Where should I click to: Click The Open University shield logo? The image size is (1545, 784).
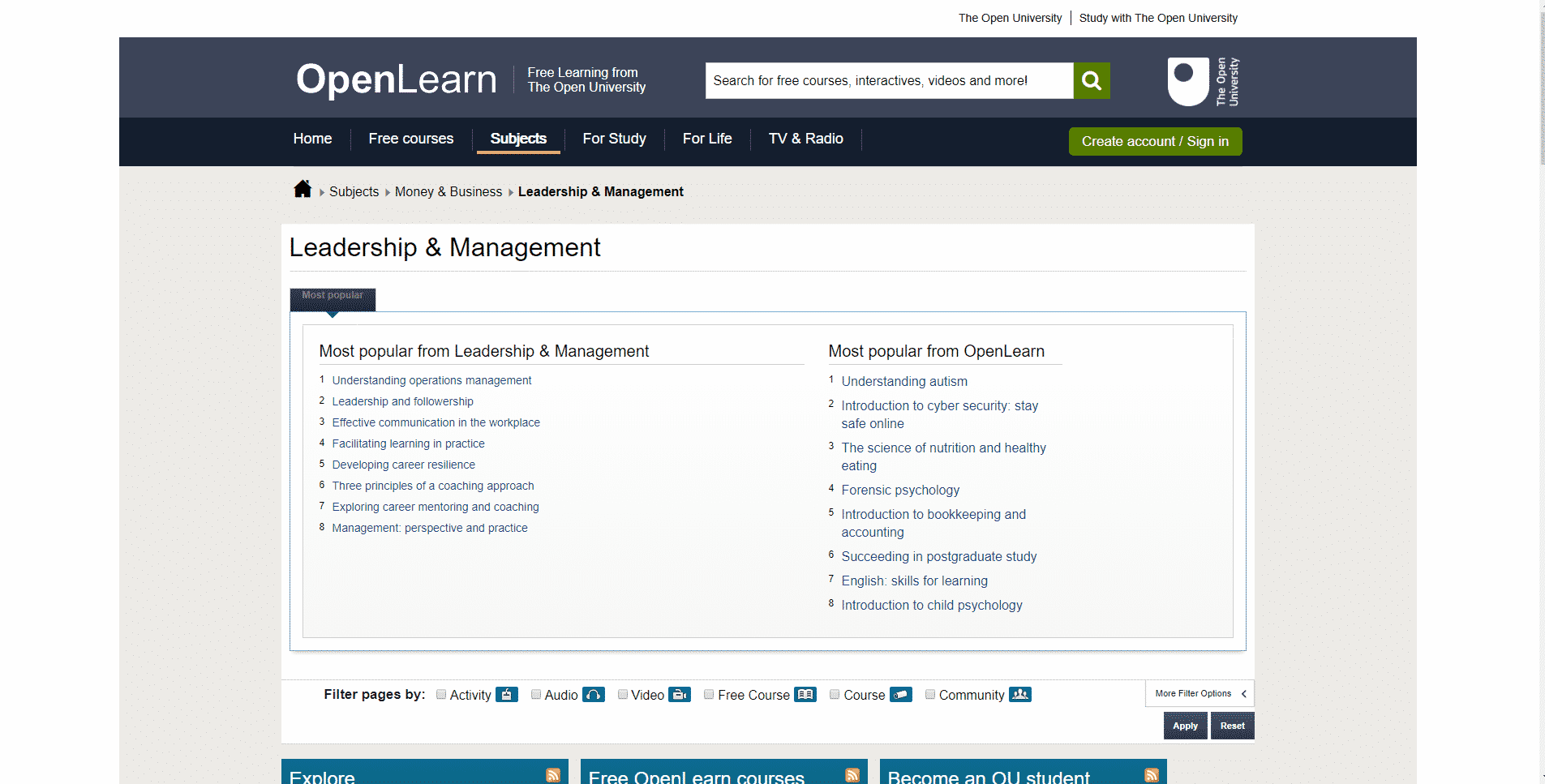pos(1204,81)
